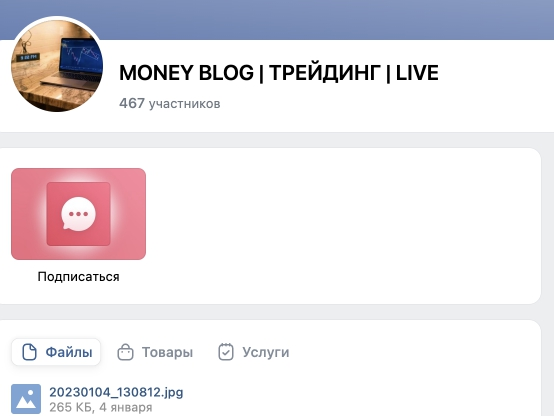
Task: Click the Услуги calendar checkmark icon
Action: pos(226,352)
